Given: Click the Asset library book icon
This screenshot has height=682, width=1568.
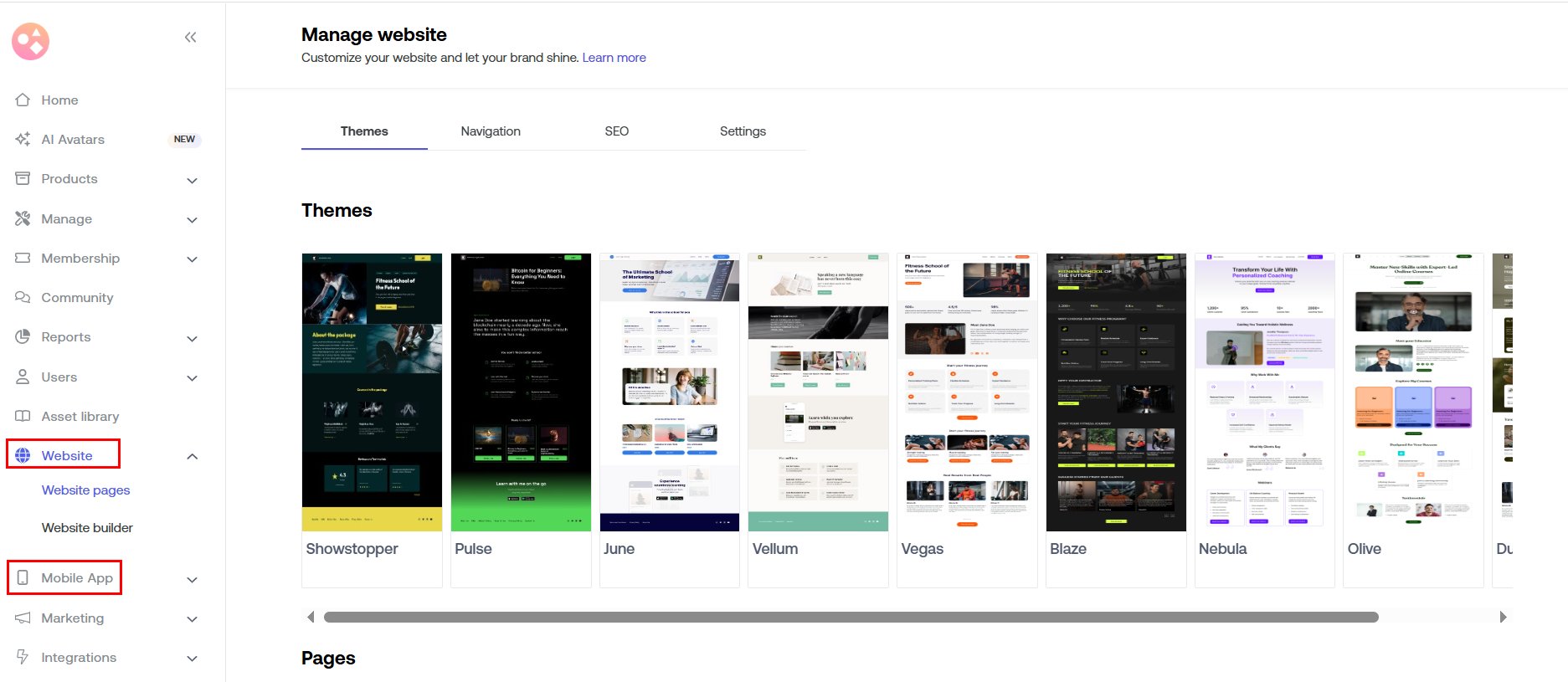Looking at the screenshot, I should coord(23,416).
